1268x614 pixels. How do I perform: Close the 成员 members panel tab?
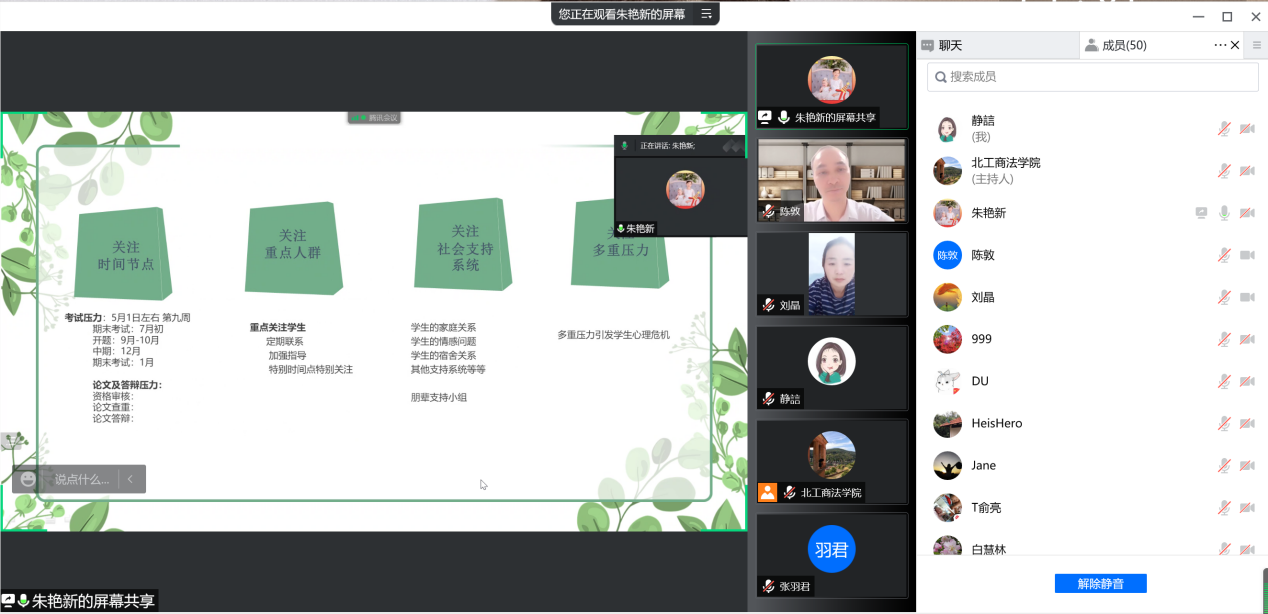point(1235,45)
